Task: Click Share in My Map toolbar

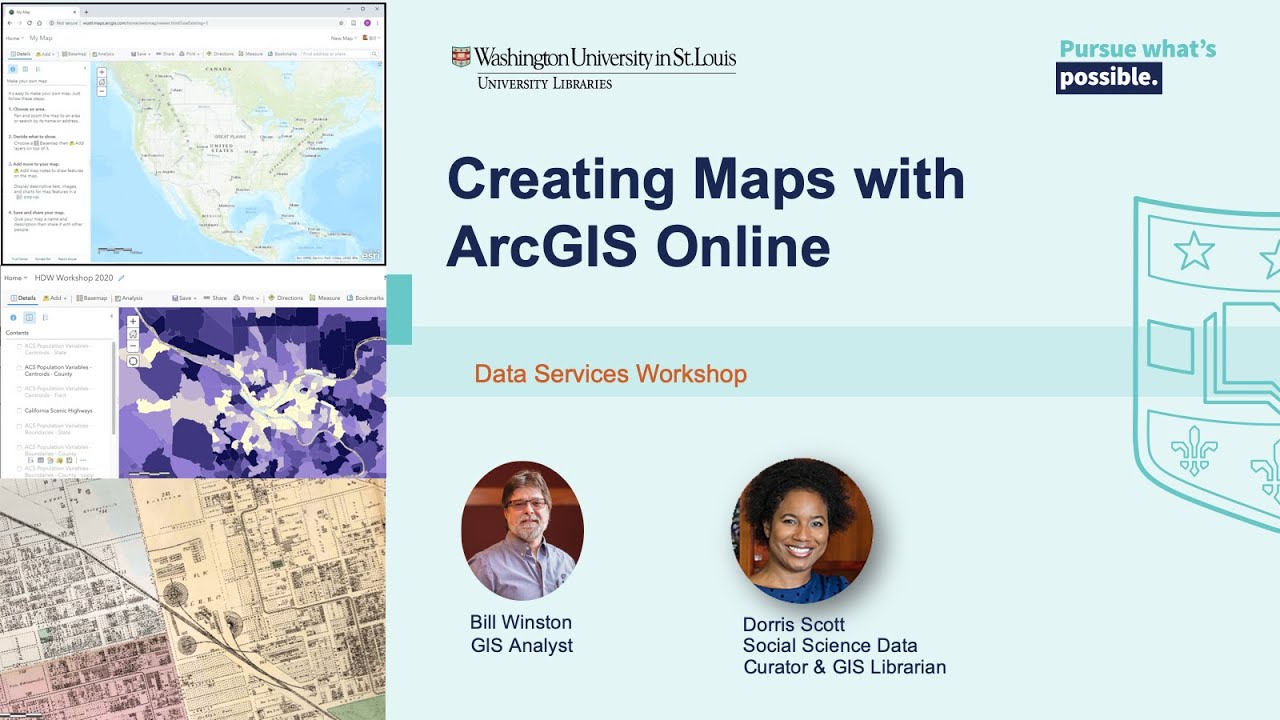Action: pos(165,54)
